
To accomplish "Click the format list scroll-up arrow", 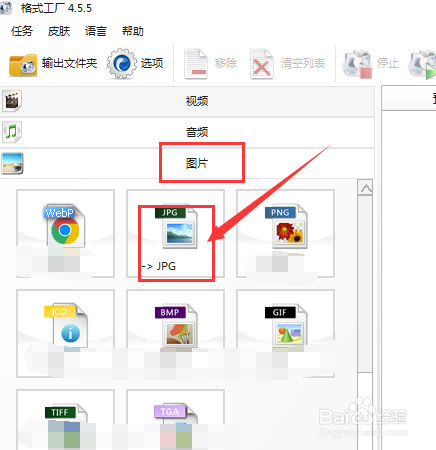I will tap(366, 188).
